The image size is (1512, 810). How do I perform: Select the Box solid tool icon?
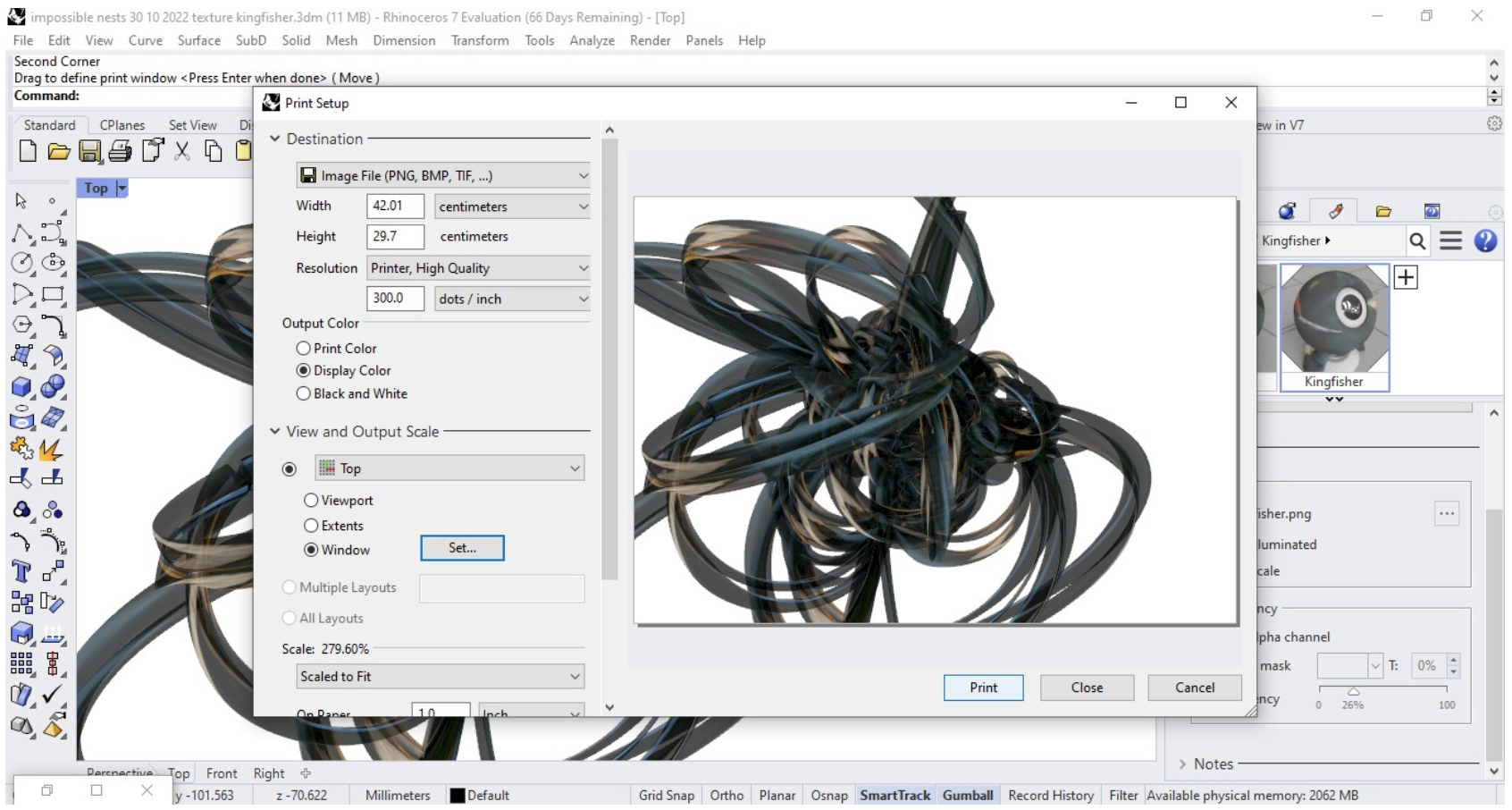(21, 387)
